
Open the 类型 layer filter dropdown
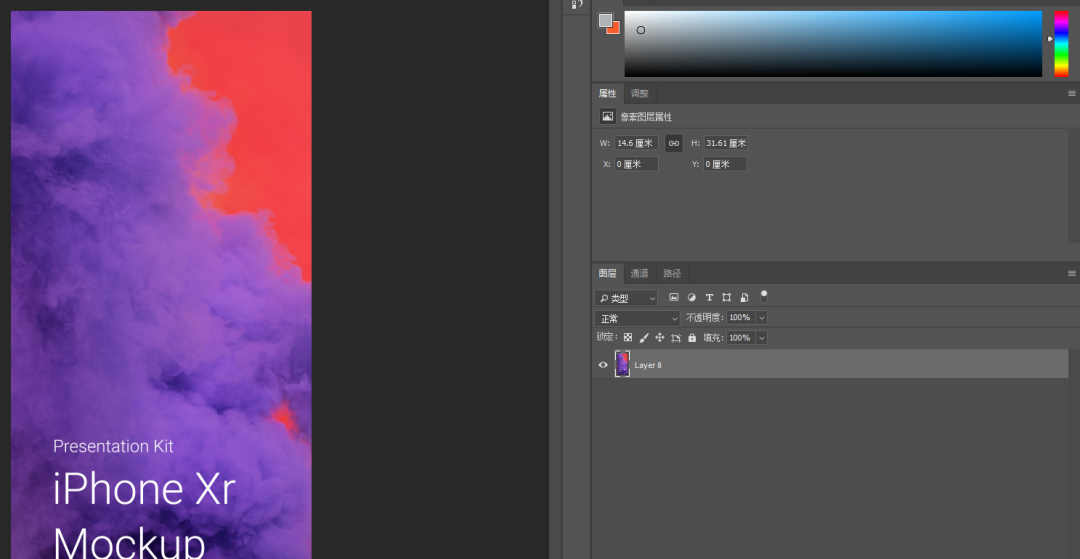(x=626, y=298)
